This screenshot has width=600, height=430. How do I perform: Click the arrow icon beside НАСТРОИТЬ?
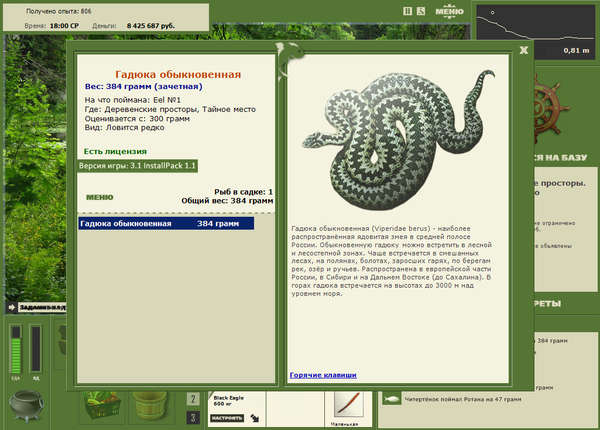tap(255, 418)
